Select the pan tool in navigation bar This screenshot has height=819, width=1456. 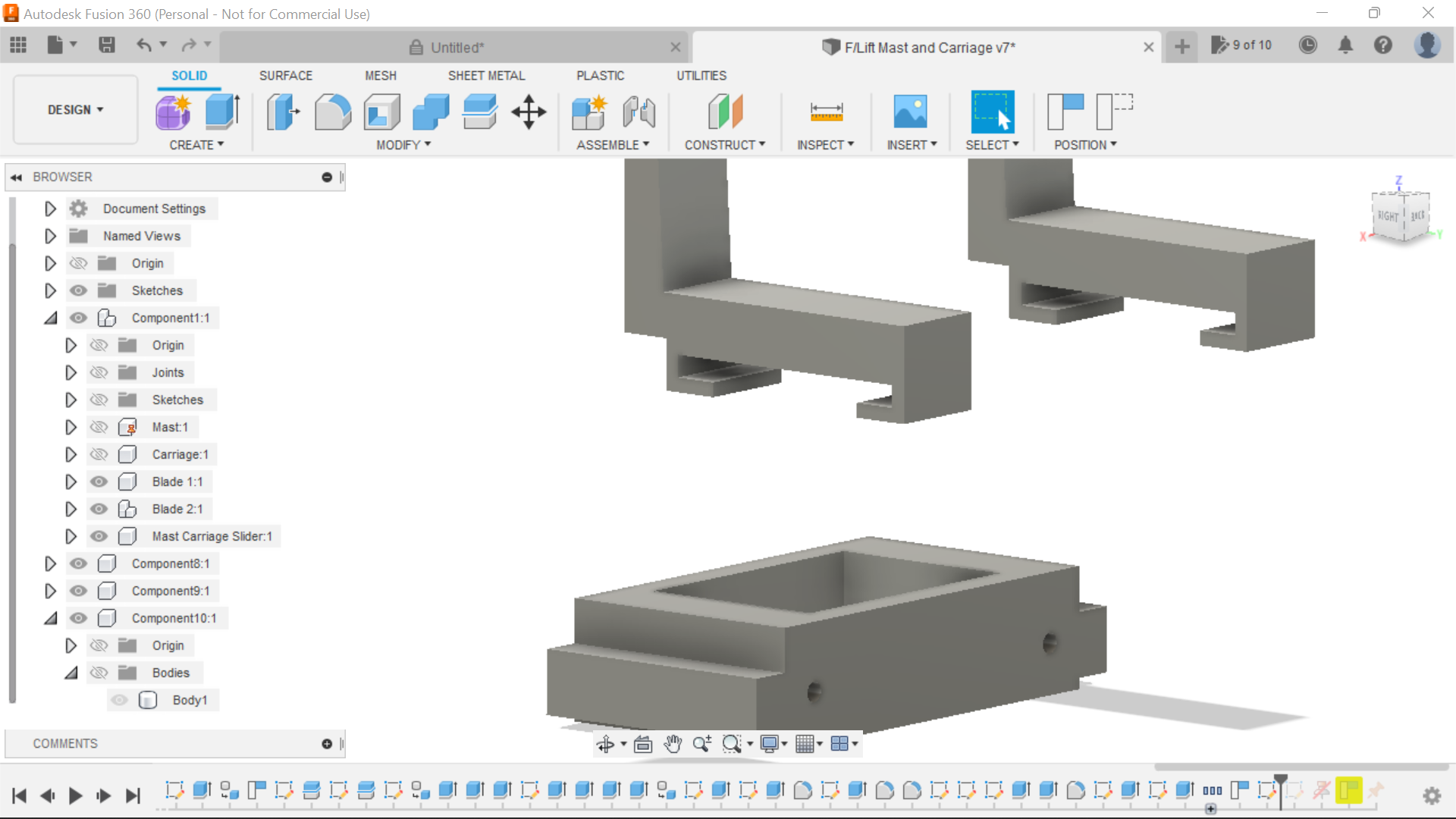point(673,744)
